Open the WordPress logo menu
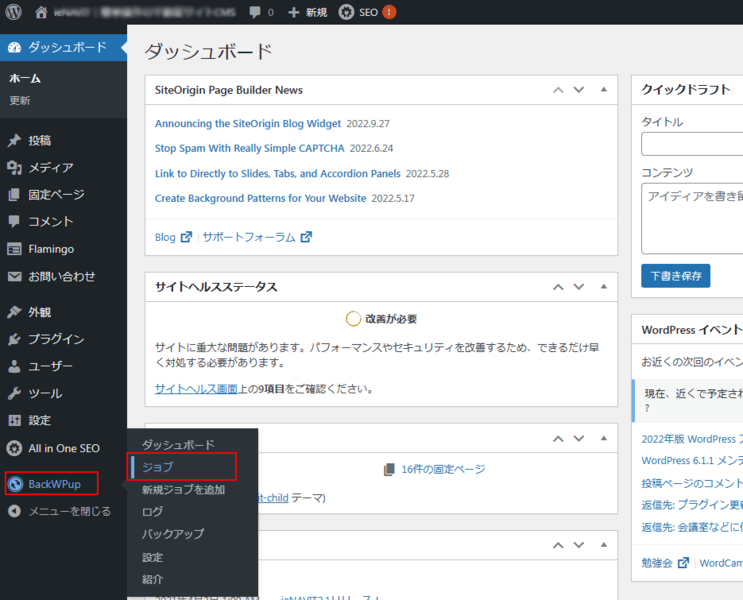 (x=13, y=12)
